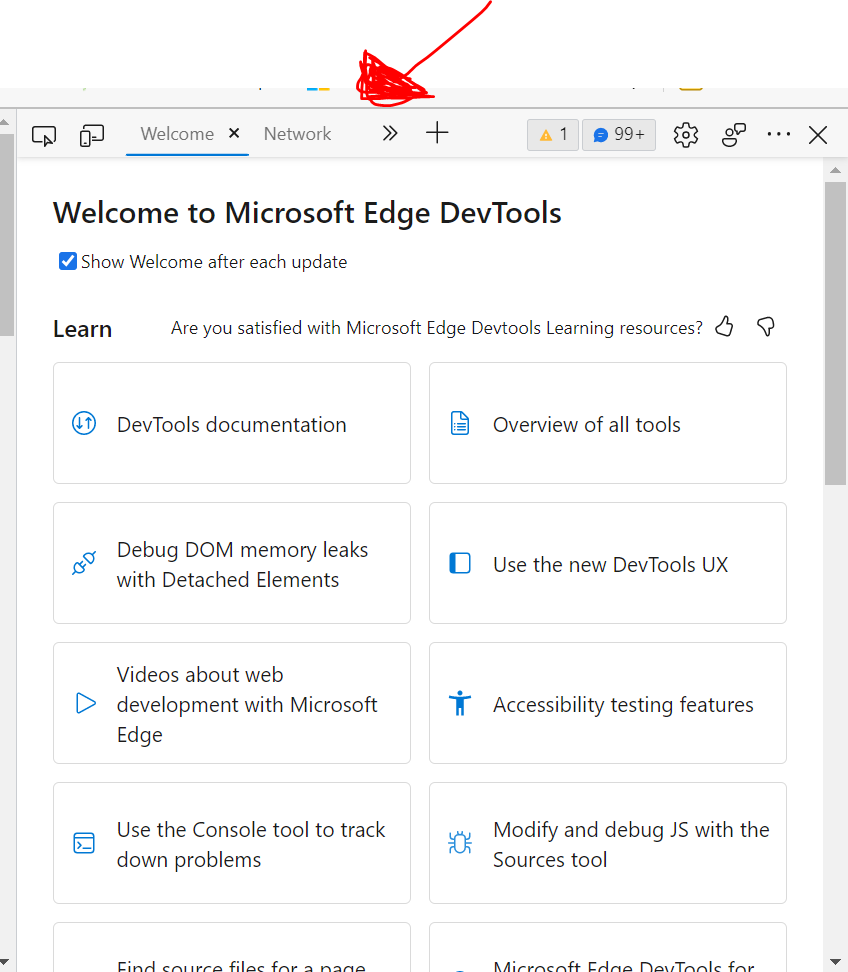Open the DevTools documentation card icon
Screen dimensions: 848x972
[84, 423]
